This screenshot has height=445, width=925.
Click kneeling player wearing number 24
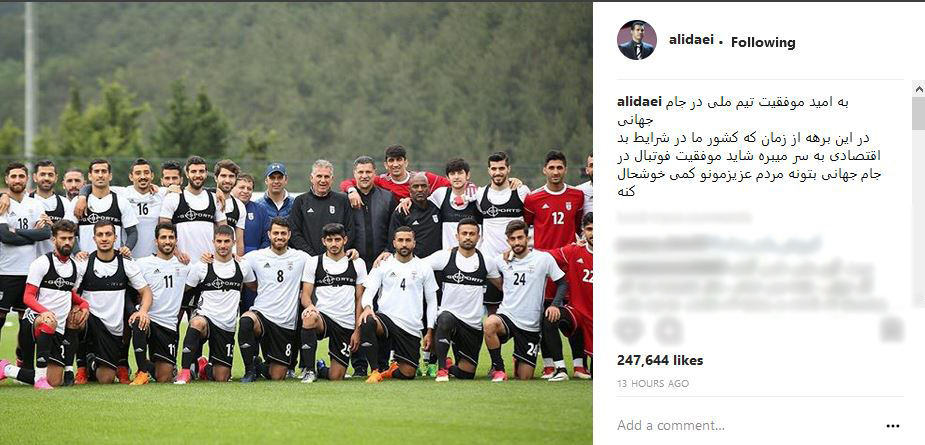click(522, 298)
